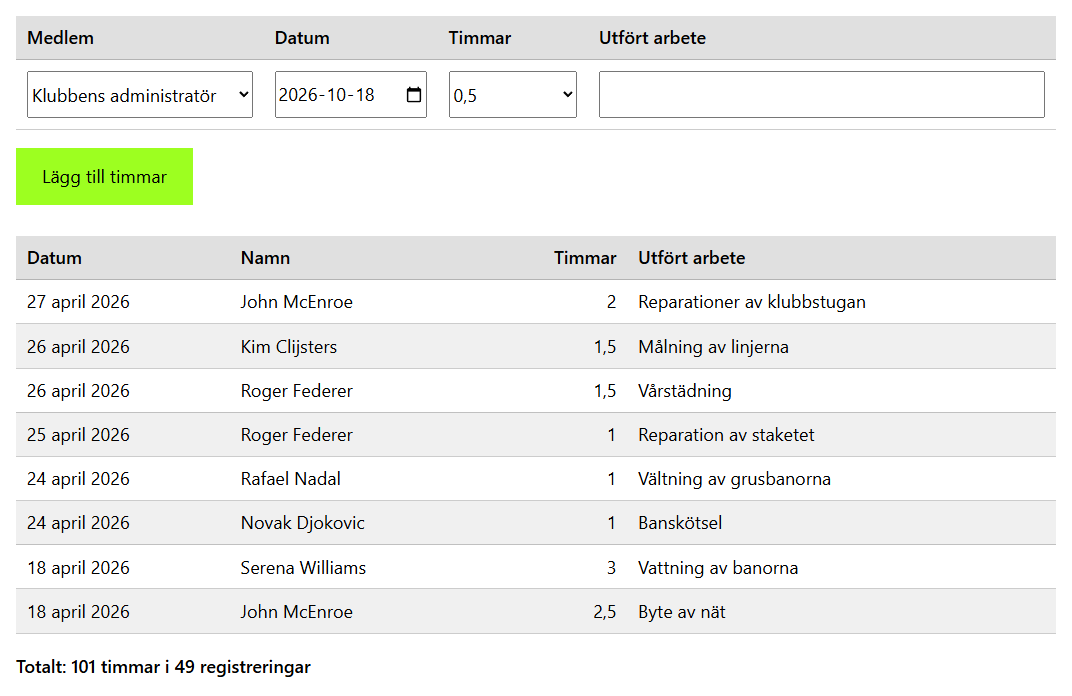Click Målning av linjerna
The width and height of the screenshot is (1072, 696).
click(714, 347)
